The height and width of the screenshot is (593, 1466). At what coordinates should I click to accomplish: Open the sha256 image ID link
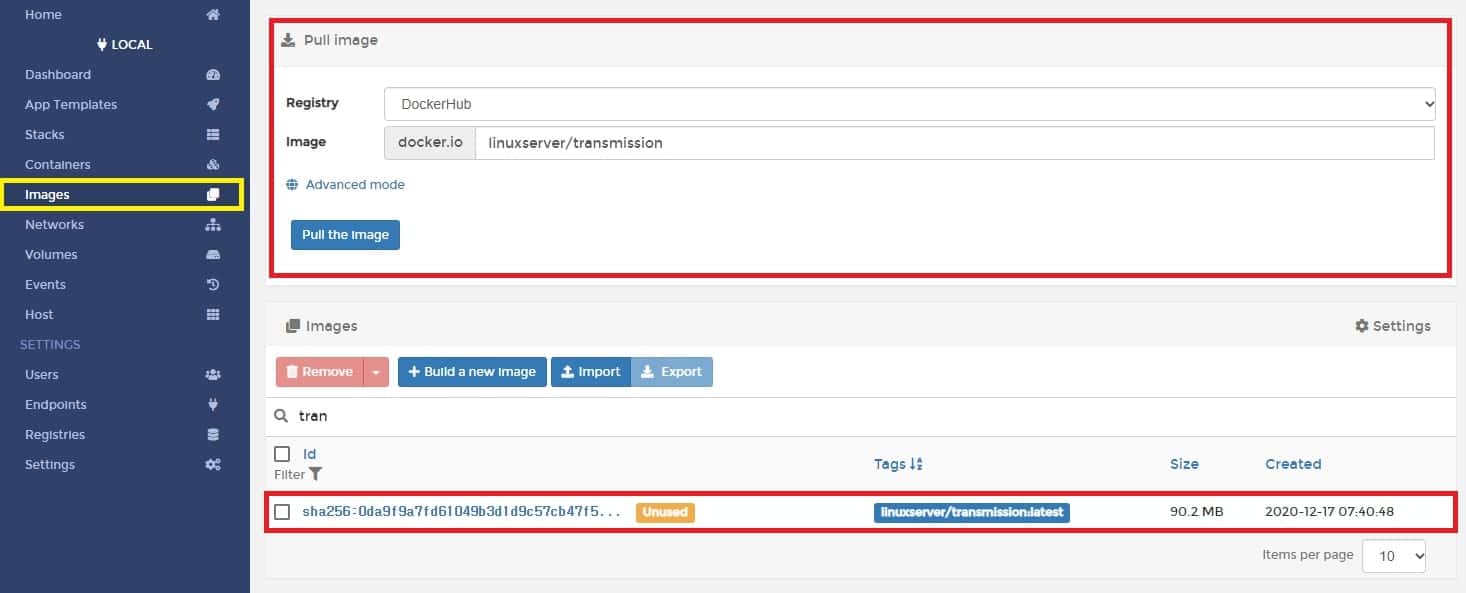[x=462, y=512]
